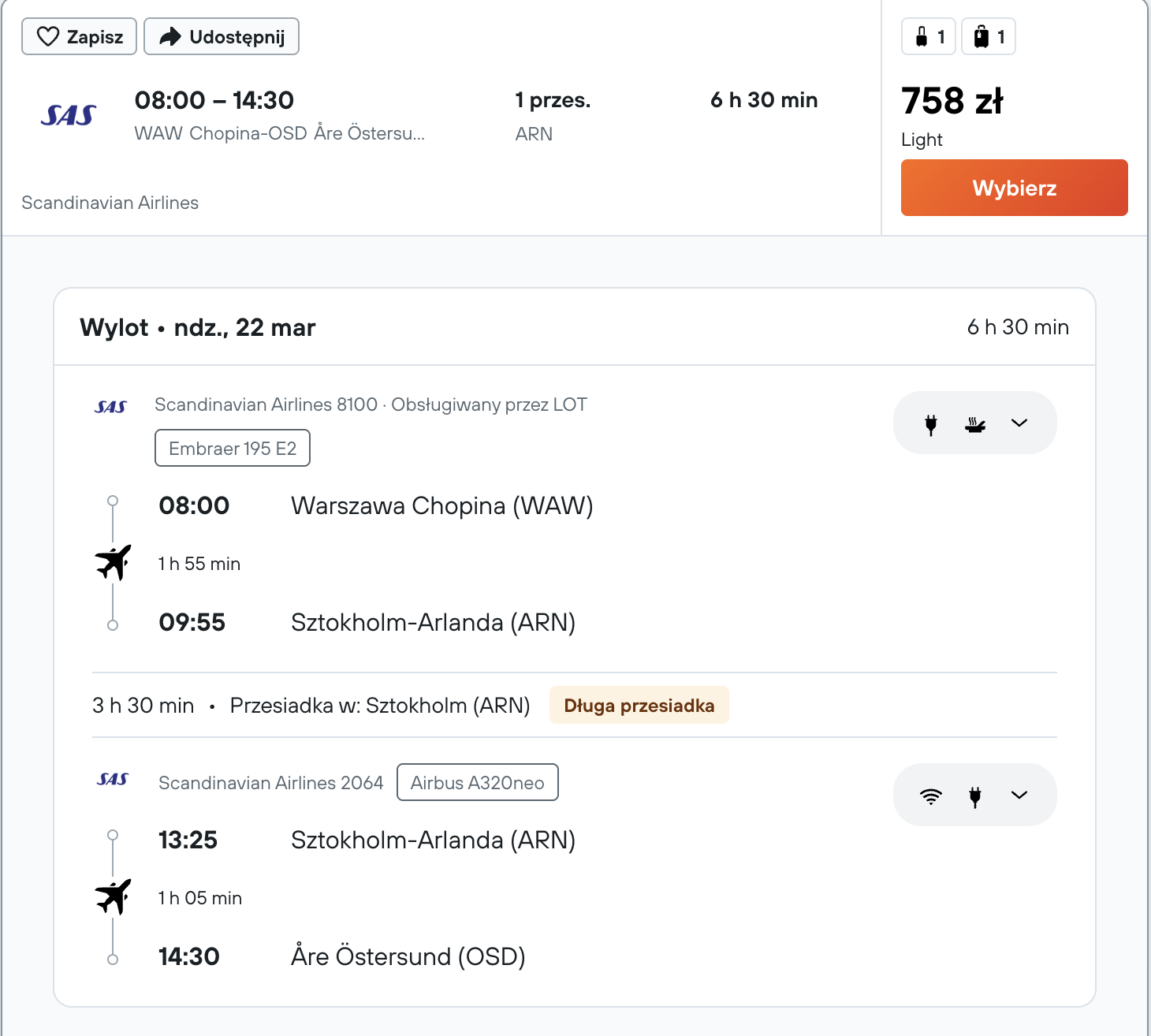Click the 758 zł price
Screen dimensions: 1151x1036
click(952, 101)
